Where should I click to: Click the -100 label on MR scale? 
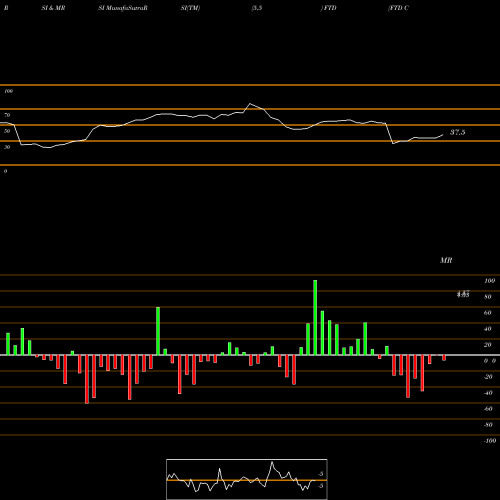tap(490, 441)
